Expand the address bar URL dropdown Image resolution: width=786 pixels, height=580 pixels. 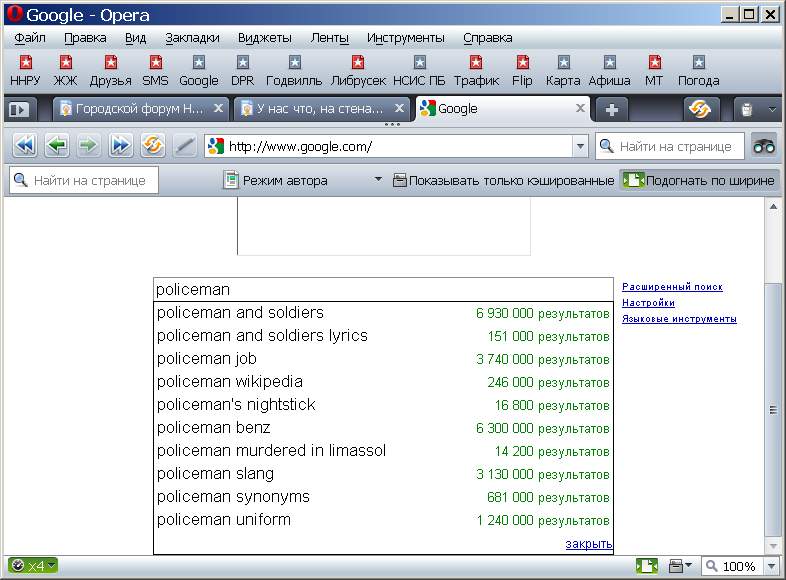[x=580, y=146]
